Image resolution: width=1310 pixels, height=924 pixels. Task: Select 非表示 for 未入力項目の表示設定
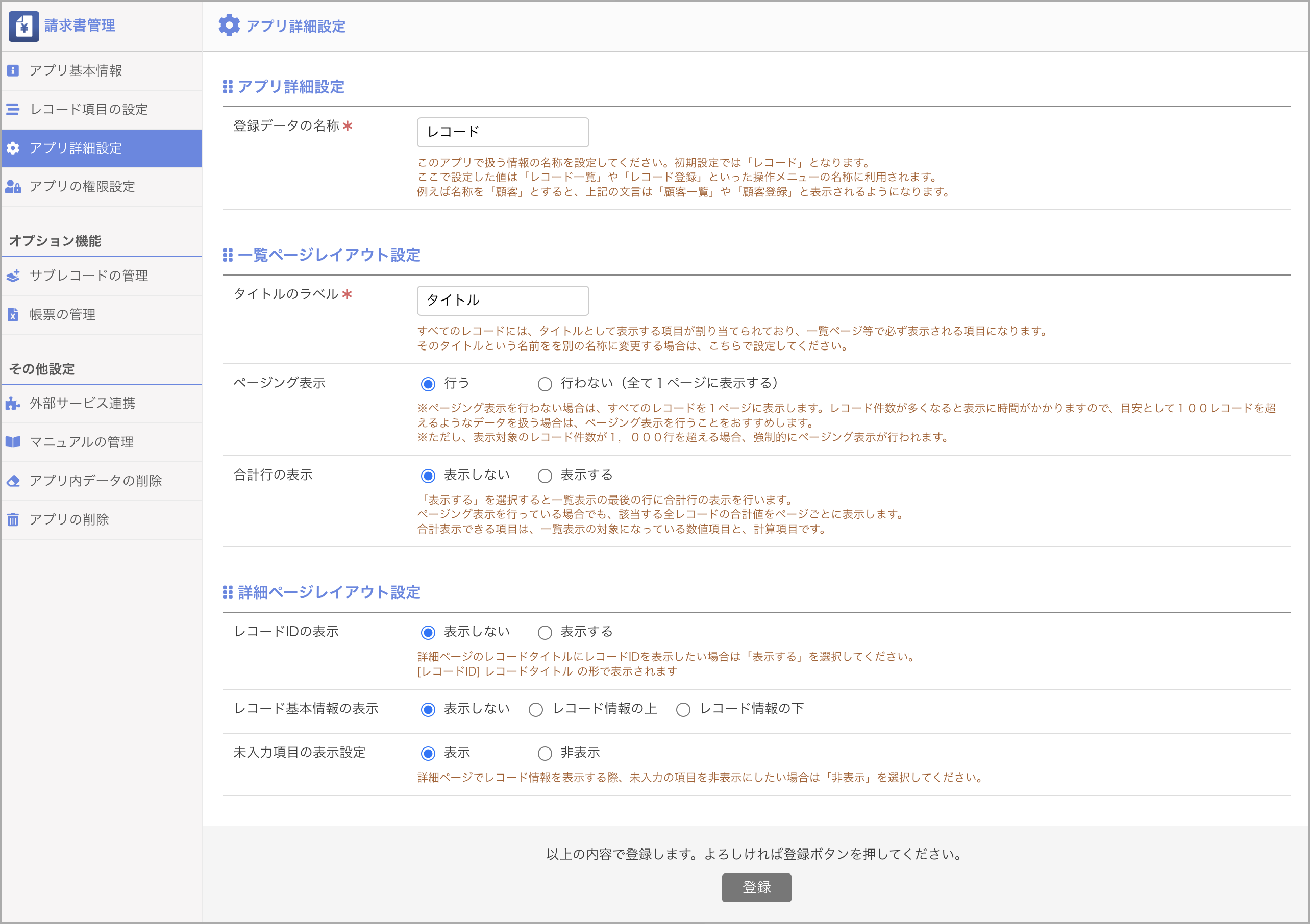pyautogui.click(x=545, y=754)
